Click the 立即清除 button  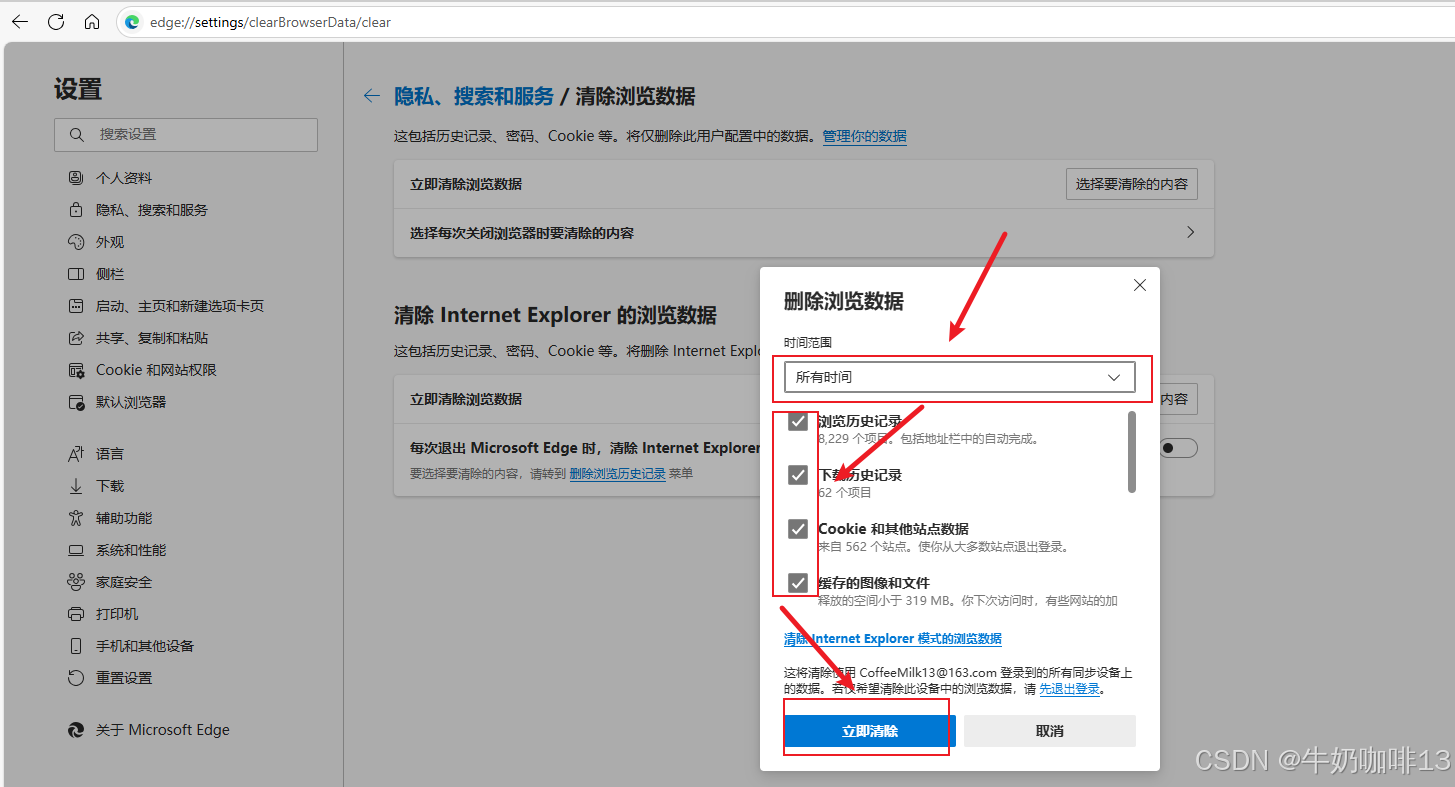(870, 731)
